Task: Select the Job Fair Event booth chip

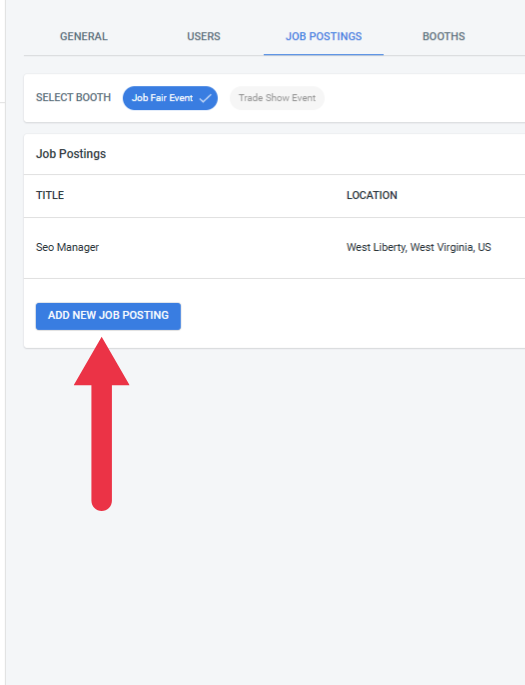Action: coord(170,98)
